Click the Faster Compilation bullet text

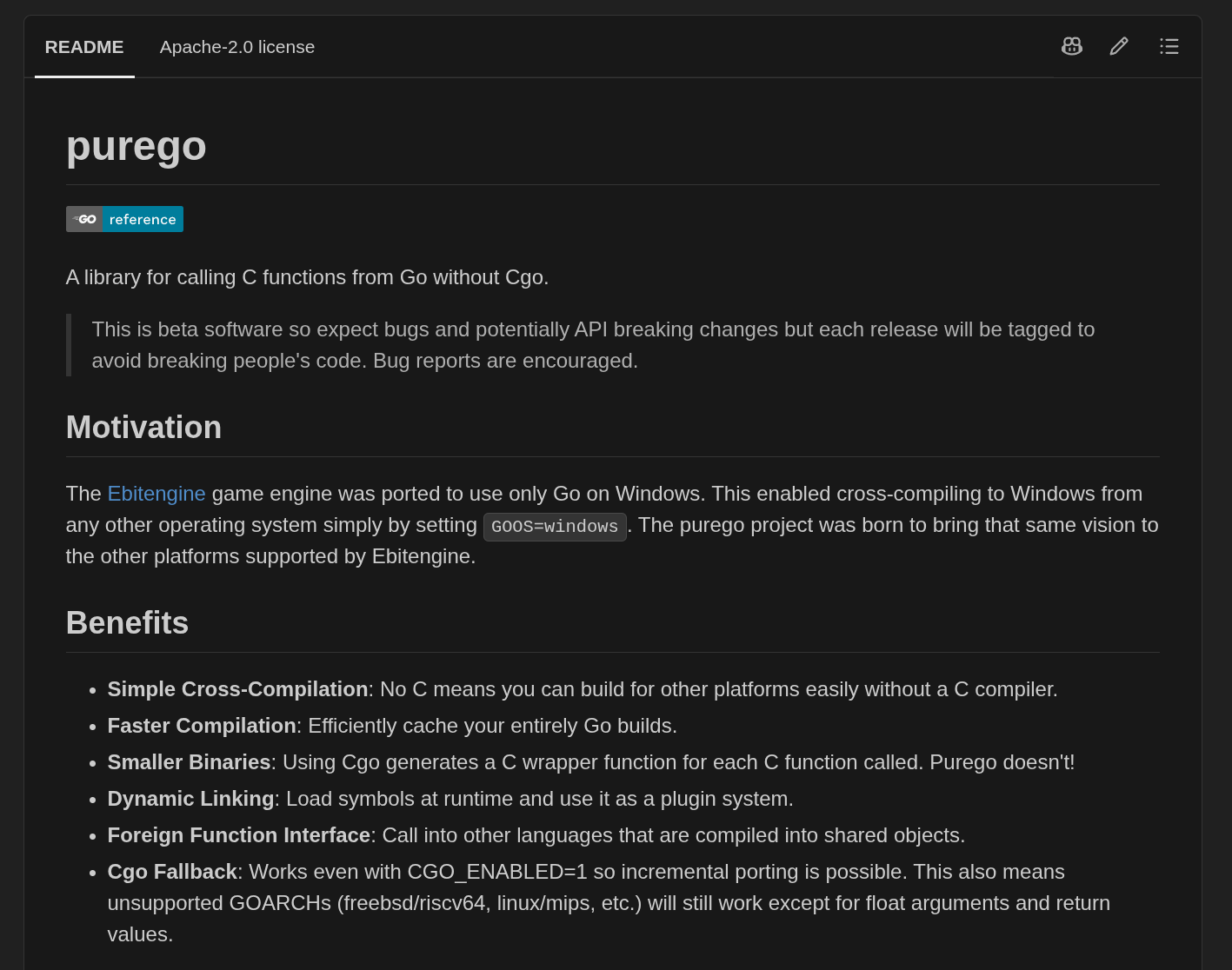(392, 726)
